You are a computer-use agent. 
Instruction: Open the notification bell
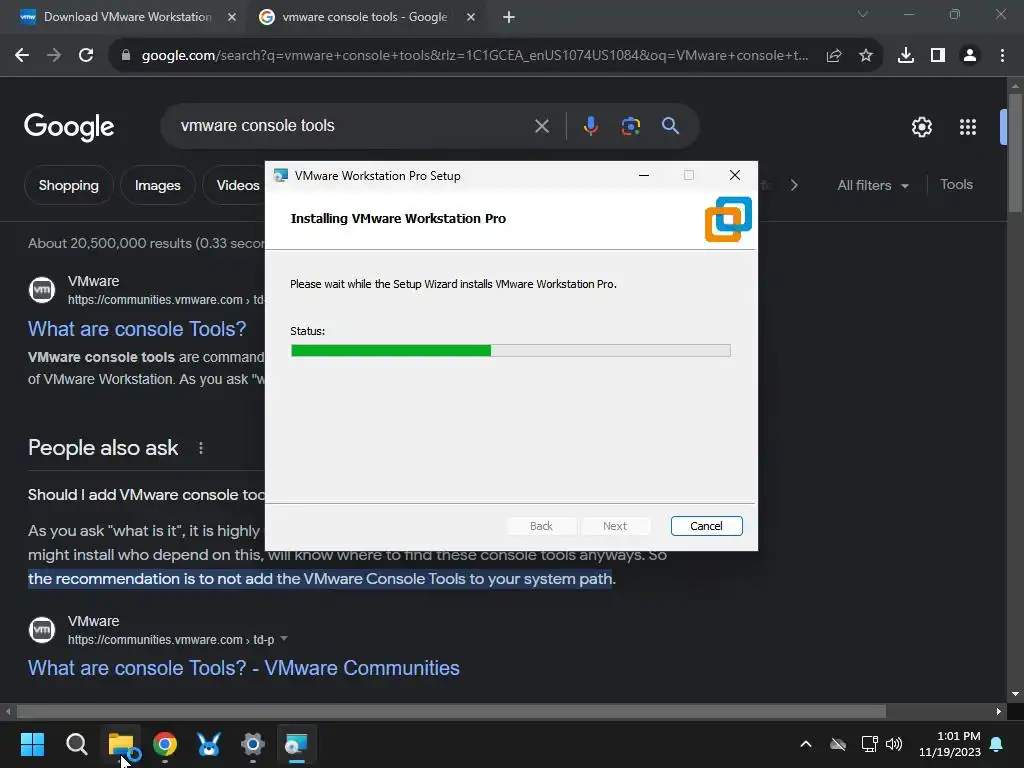(996, 744)
